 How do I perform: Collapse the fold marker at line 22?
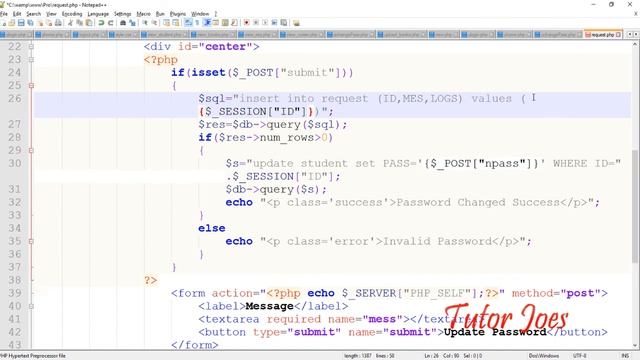(x=31, y=47)
